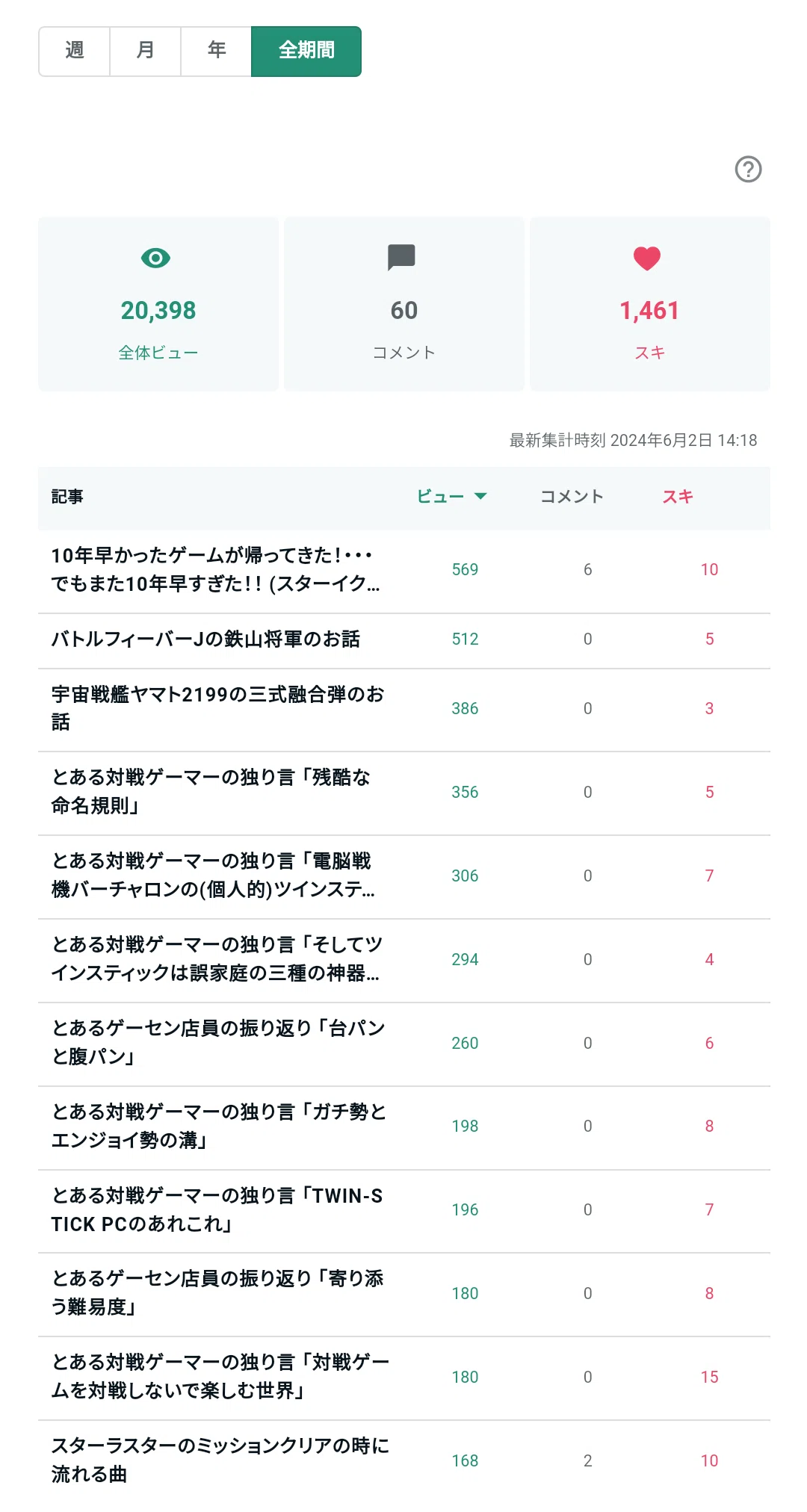
Task: Open article 宇宙戦艦ヤマト2199の三式融合弾のお話
Action: [x=218, y=708]
